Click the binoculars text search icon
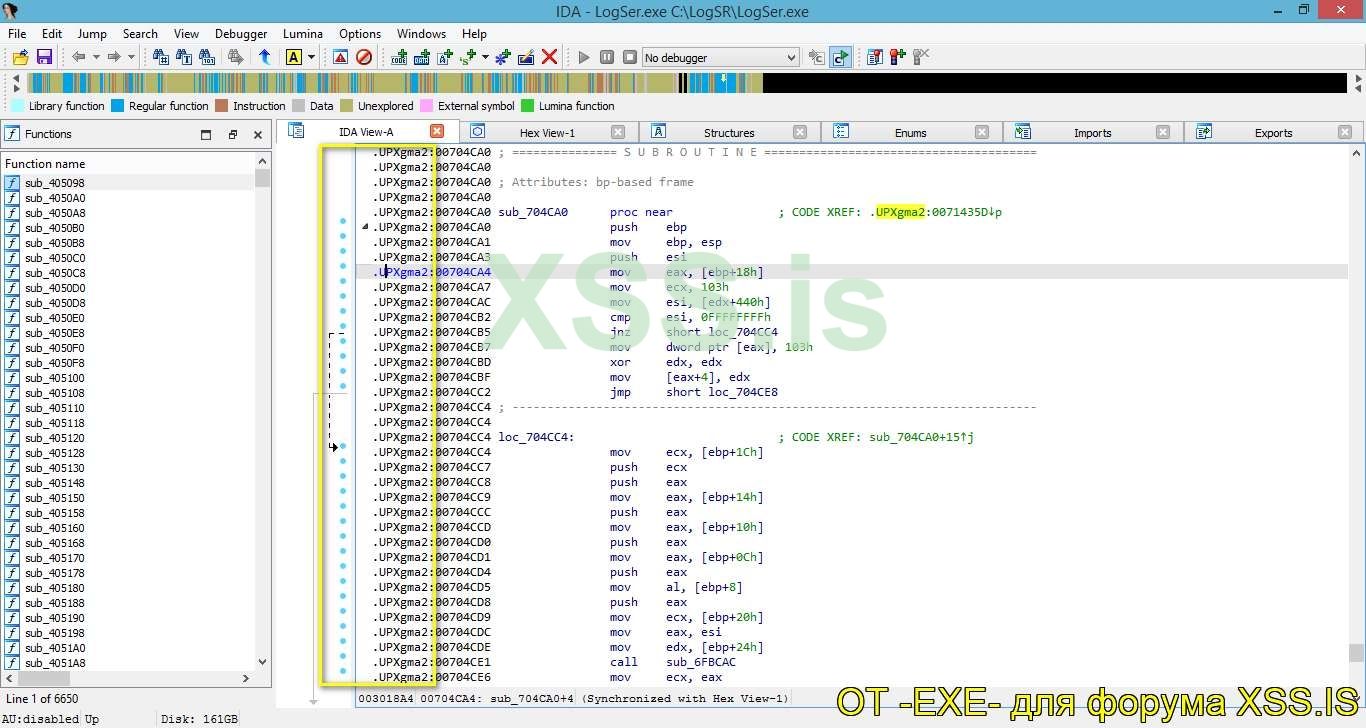This screenshot has width=1366, height=728. tap(184, 57)
